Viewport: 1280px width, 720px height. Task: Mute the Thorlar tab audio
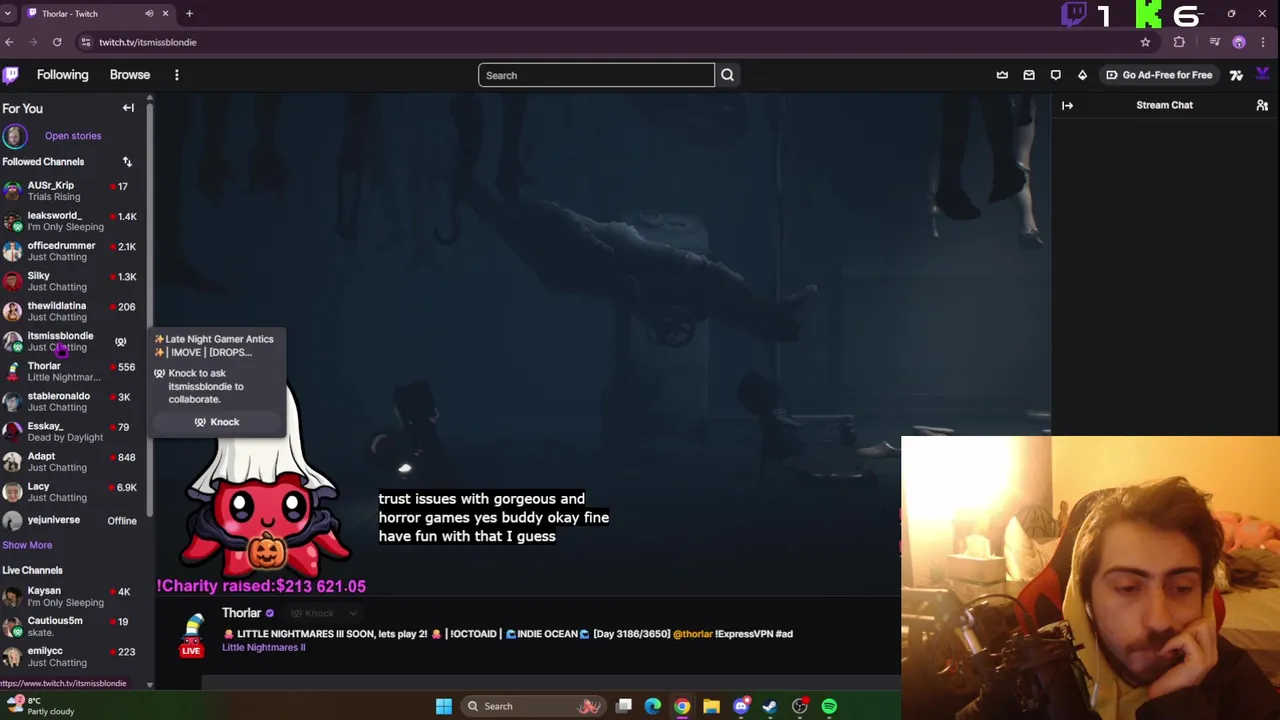(149, 14)
